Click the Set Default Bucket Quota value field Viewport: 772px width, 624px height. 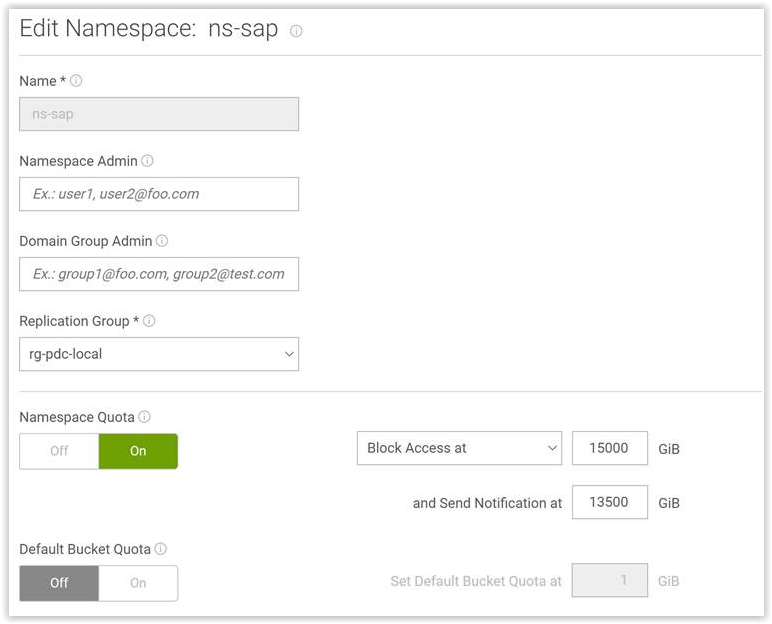coord(610,580)
